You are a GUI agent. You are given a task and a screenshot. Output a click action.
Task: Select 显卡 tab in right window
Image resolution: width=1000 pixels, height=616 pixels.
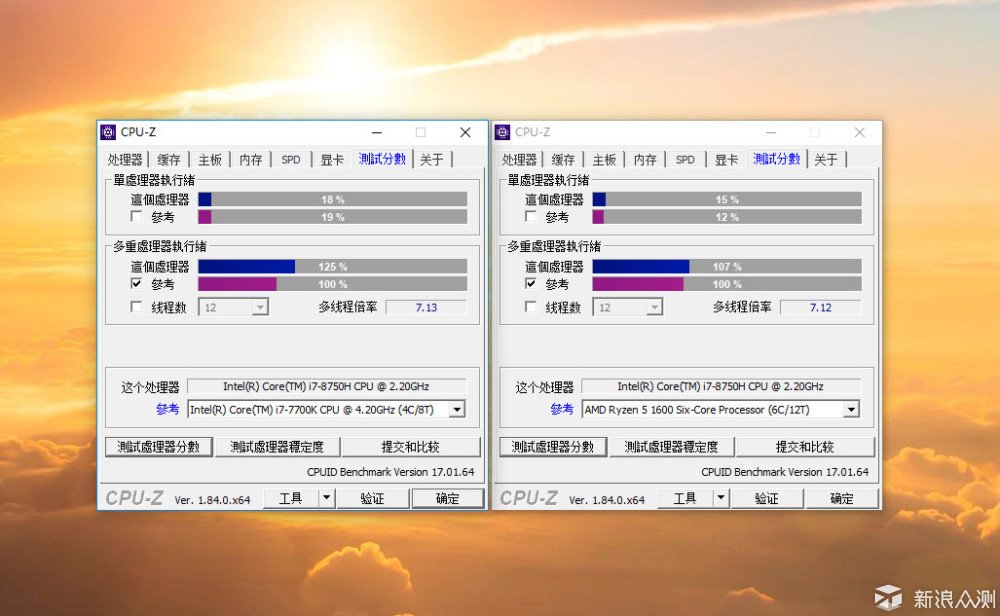726,159
